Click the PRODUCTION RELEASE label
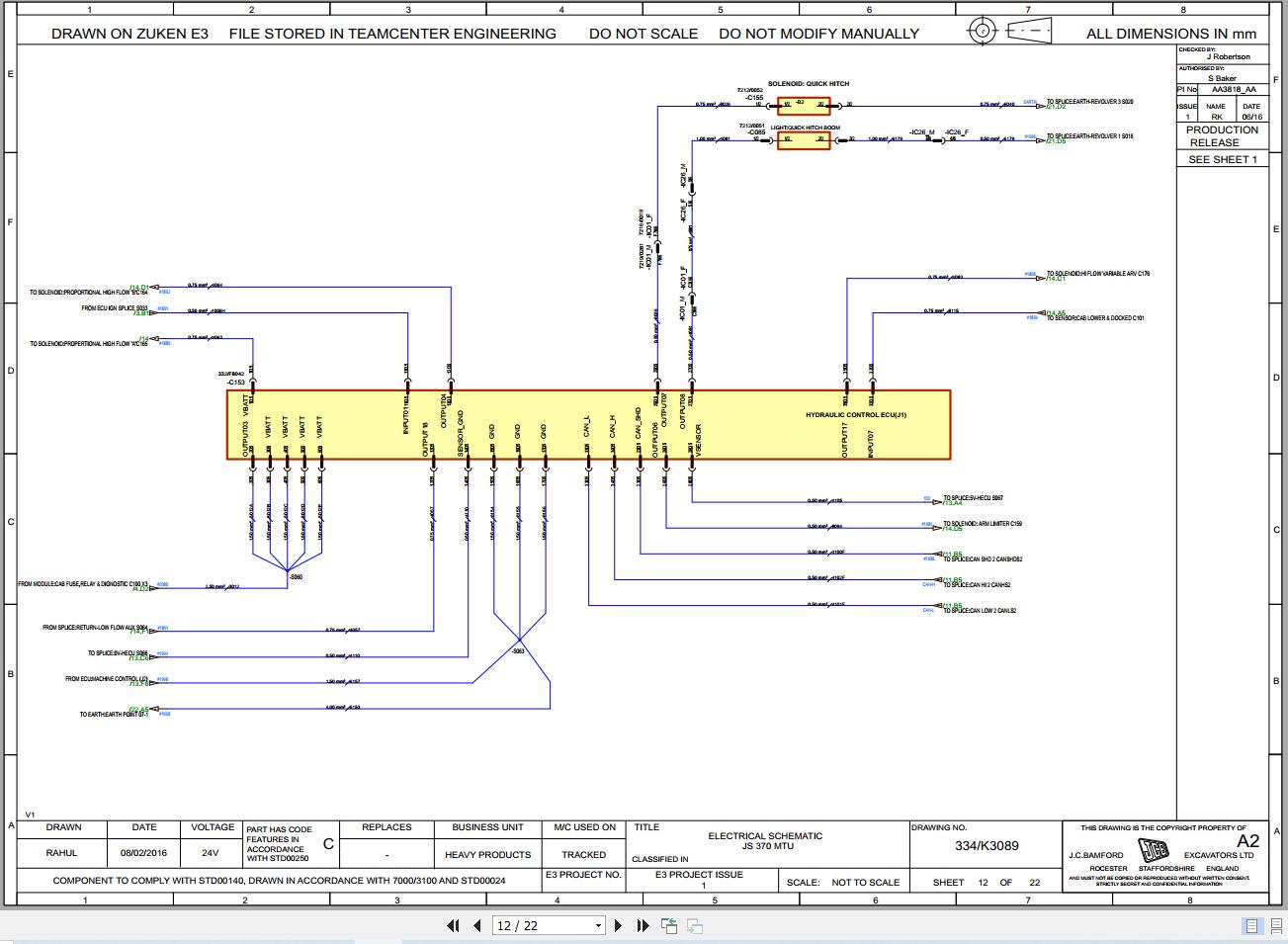 pos(1222,135)
